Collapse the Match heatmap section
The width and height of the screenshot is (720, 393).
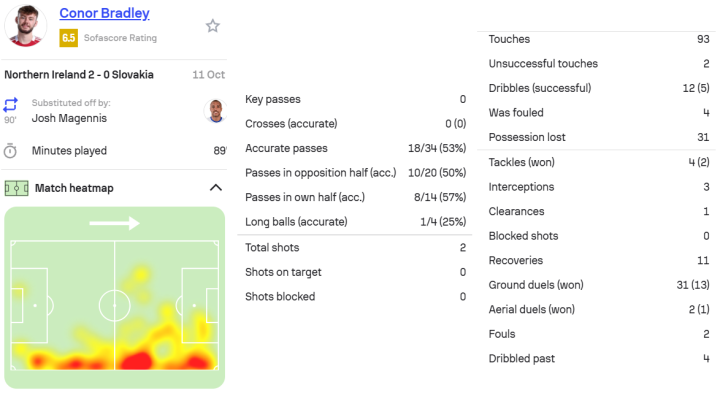(x=215, y=188)
